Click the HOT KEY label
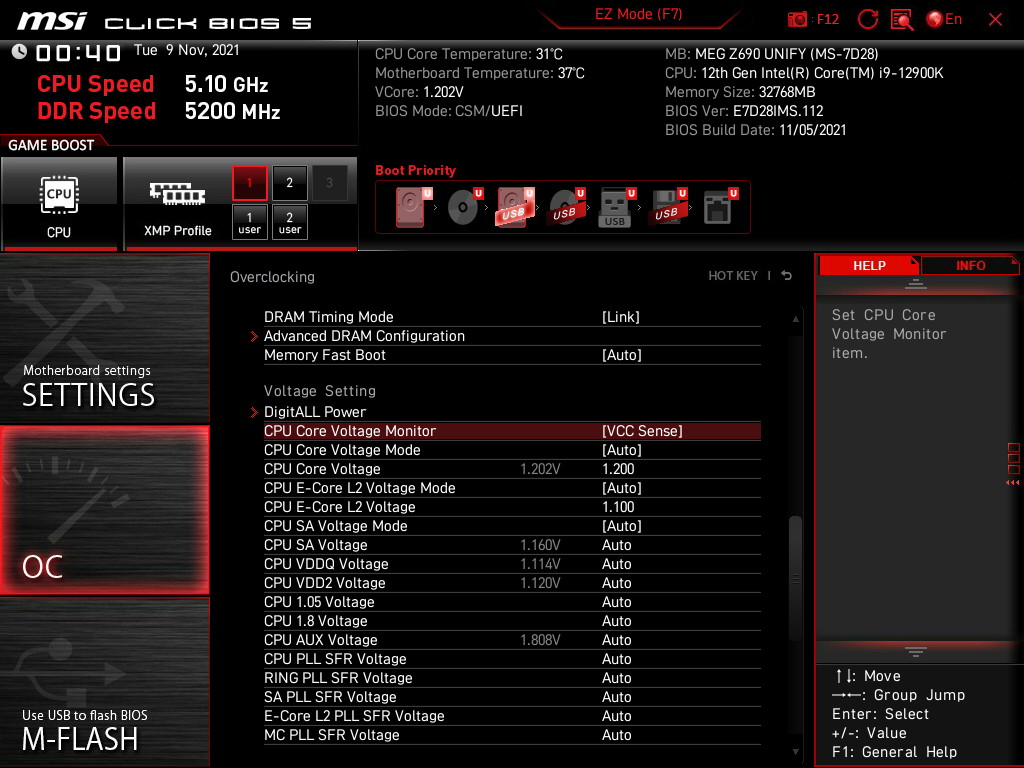This screenshot has height=768, width=1024. pyautogui.click(x=733, y=276)
